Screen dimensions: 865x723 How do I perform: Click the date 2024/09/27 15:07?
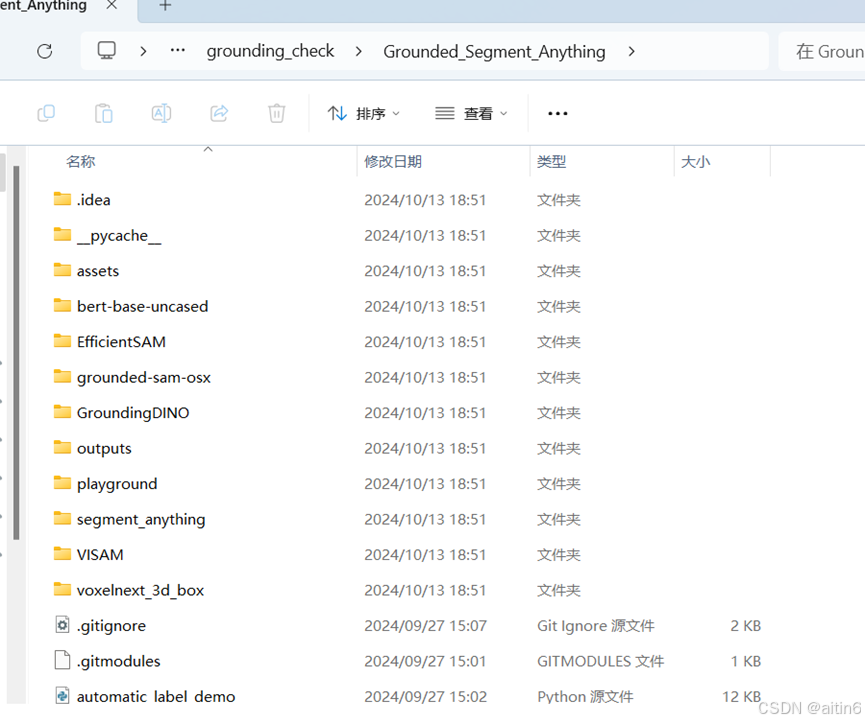point(425,626)
